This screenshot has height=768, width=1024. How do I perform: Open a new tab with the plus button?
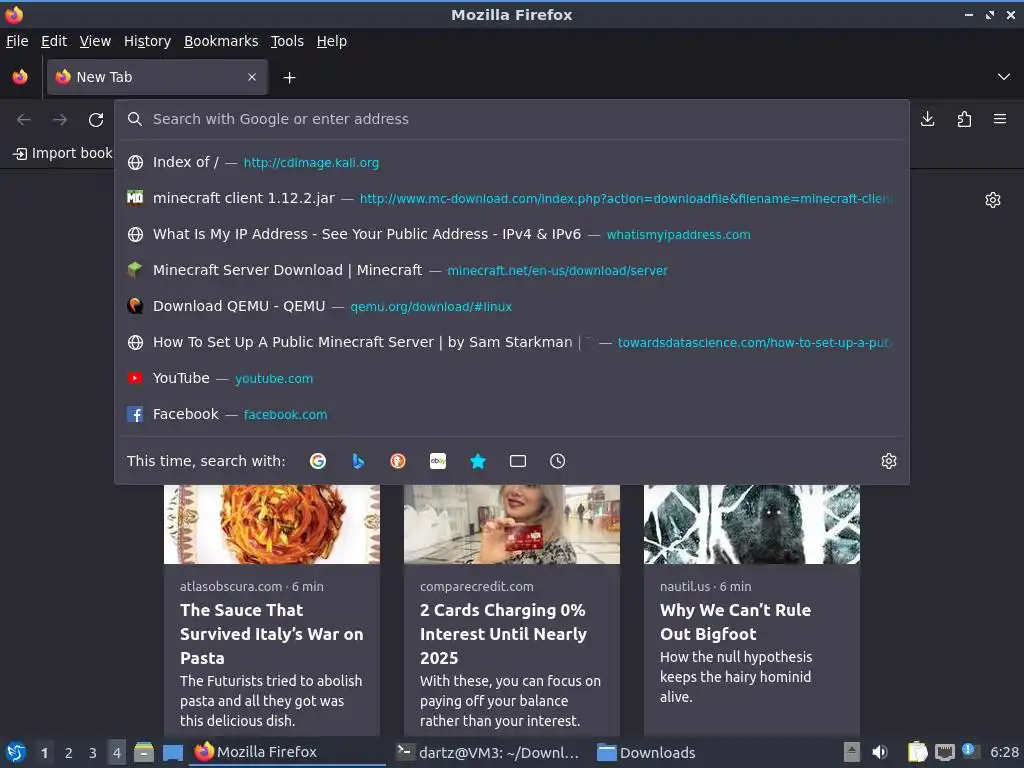[x=289, y=78]
